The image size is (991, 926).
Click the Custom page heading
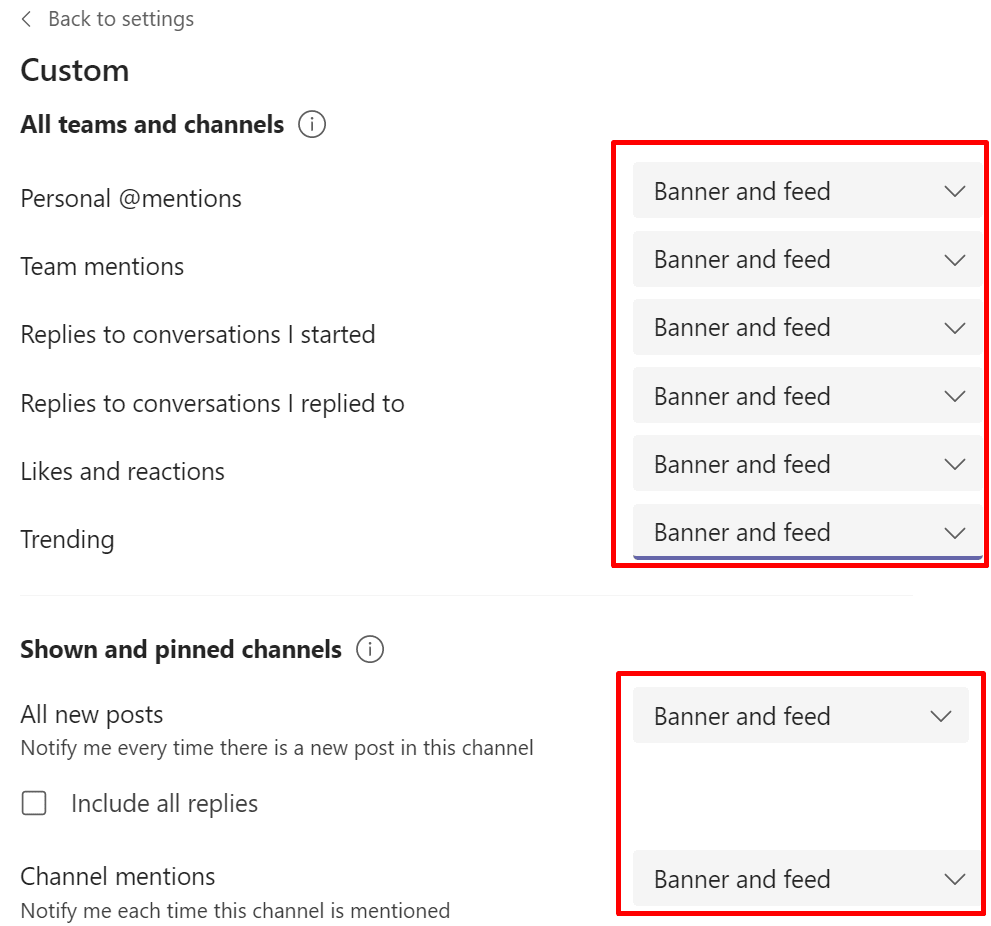coord(75,70)
